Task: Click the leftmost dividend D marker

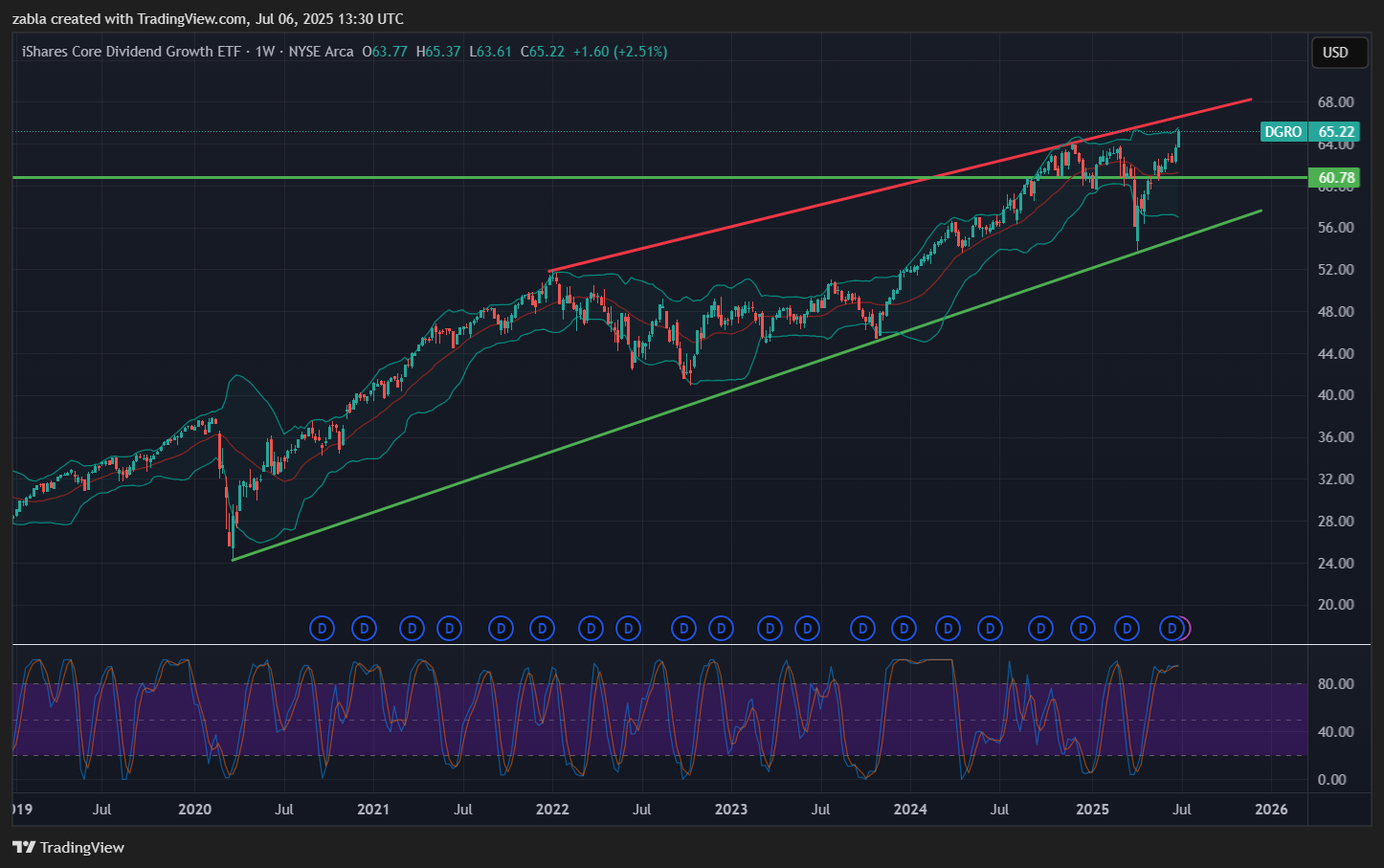Action: pyautogui.click(x=323, y=629)
